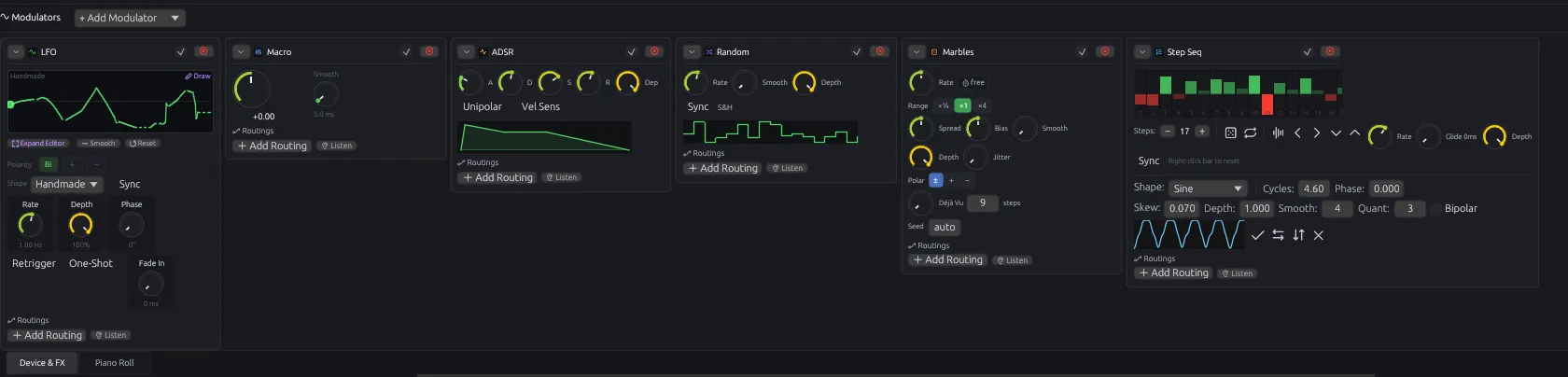Viewport: 1568px width, 377px height.
Task: Shift step values up with up chevron
Action: point(1354,133)
